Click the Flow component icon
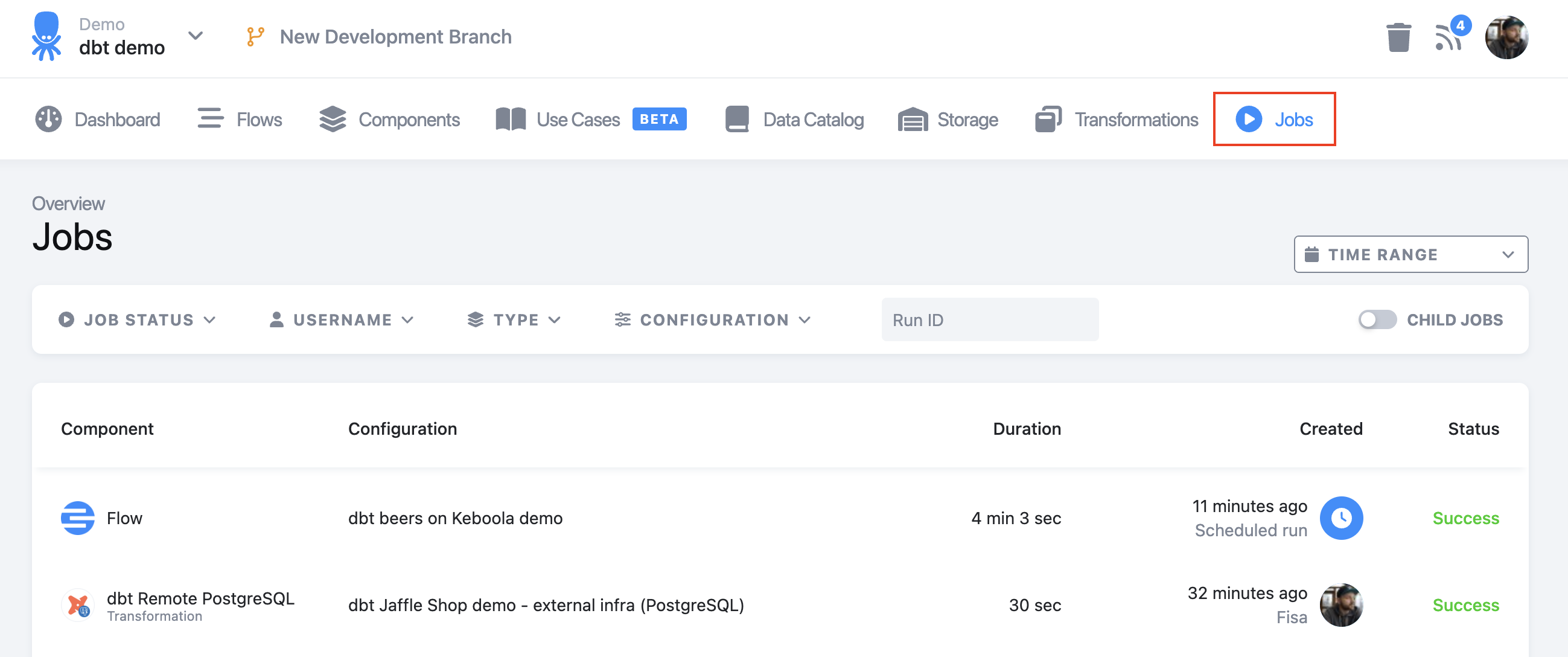This screenshot has height=657, width=1568. tap(77, 518)
